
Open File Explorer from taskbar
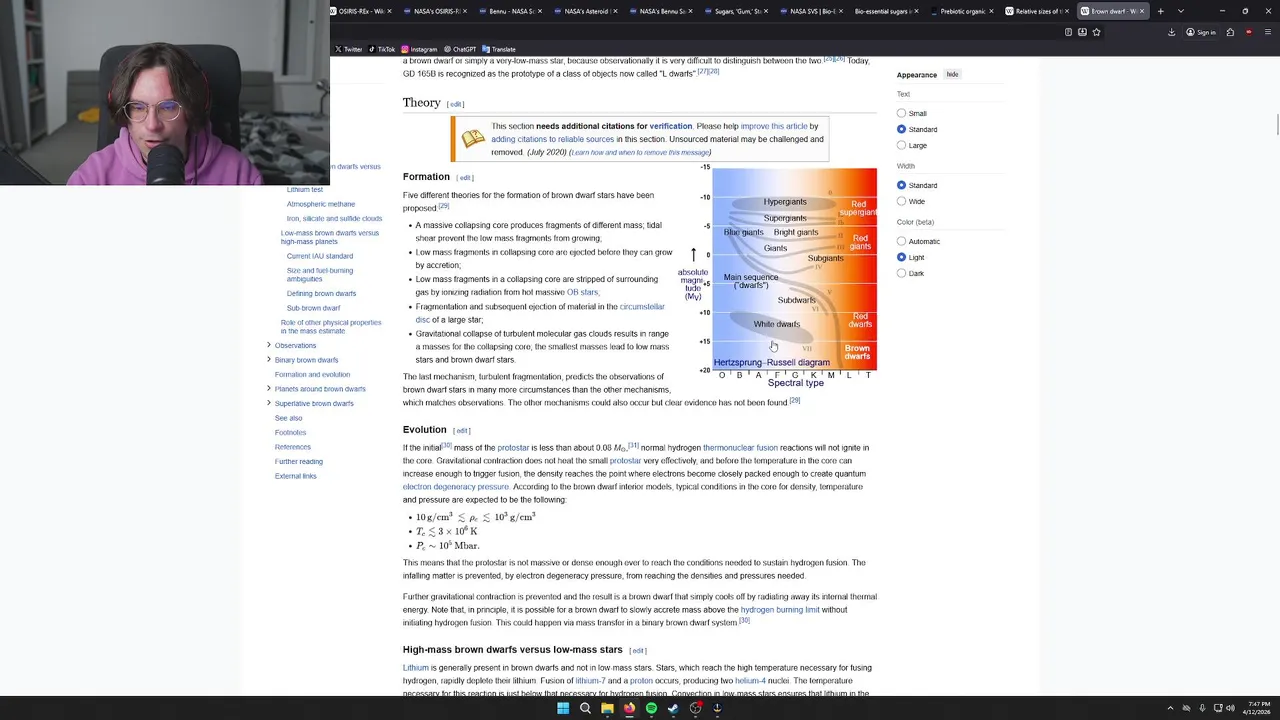click(607, 708)
